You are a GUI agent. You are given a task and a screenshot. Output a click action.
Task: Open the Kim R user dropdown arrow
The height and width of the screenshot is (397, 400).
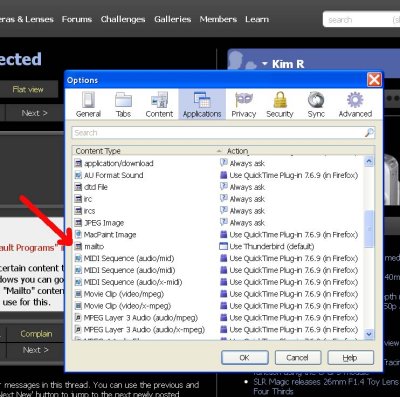pyautogui.click(x=265, y=63)
